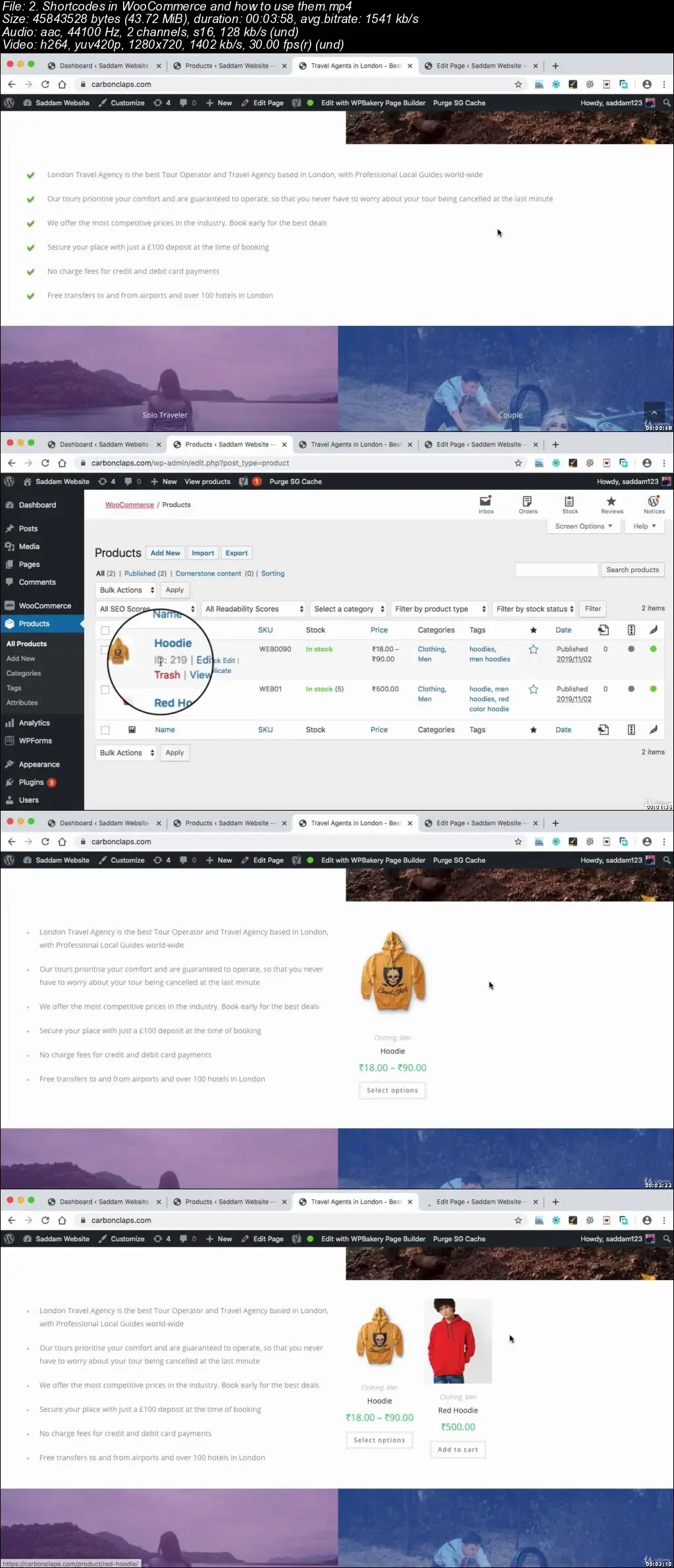Click the SEO score feather icon in table header
The image size is (674, 1568).
click(653, 630)
